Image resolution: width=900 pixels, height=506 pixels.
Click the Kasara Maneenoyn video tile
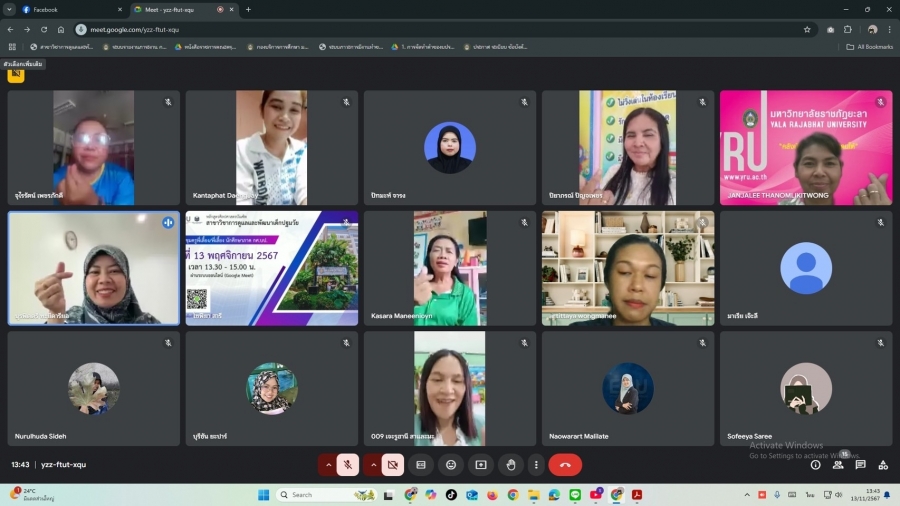(x=449, y=268)
